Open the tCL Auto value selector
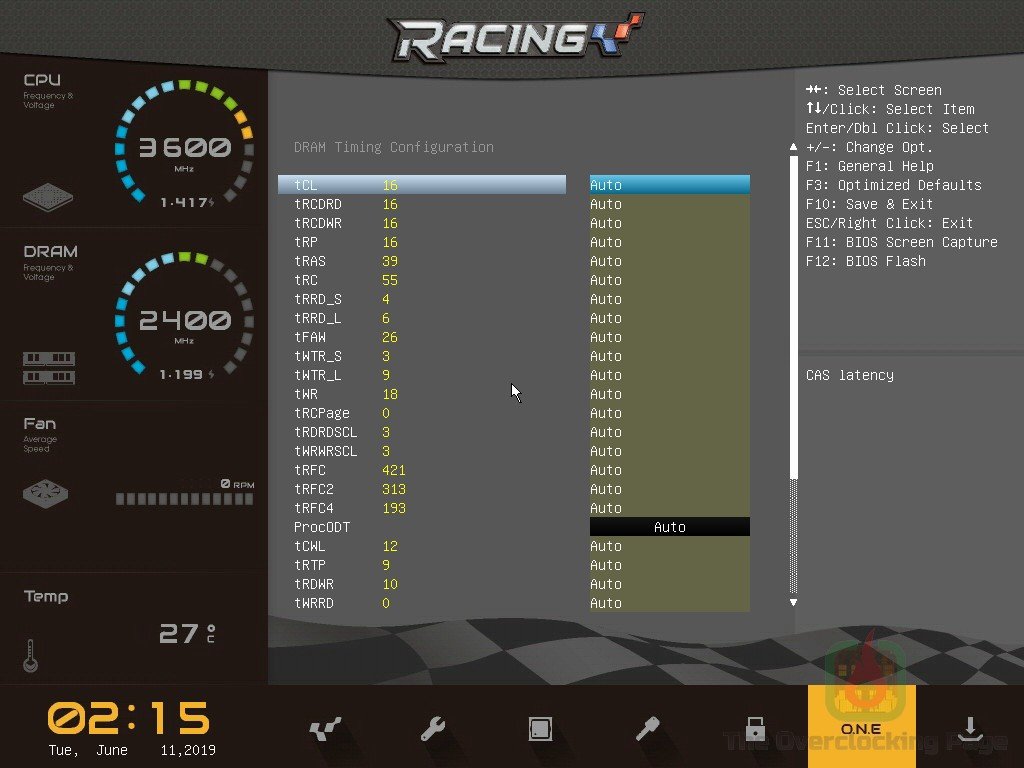 [x=669, y=184]
